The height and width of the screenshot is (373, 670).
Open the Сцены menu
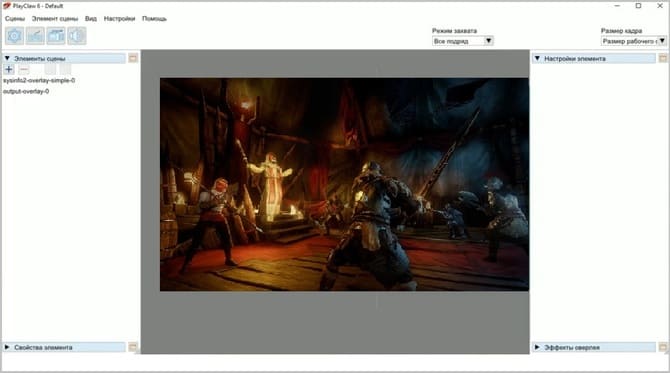tap(15, 18)
